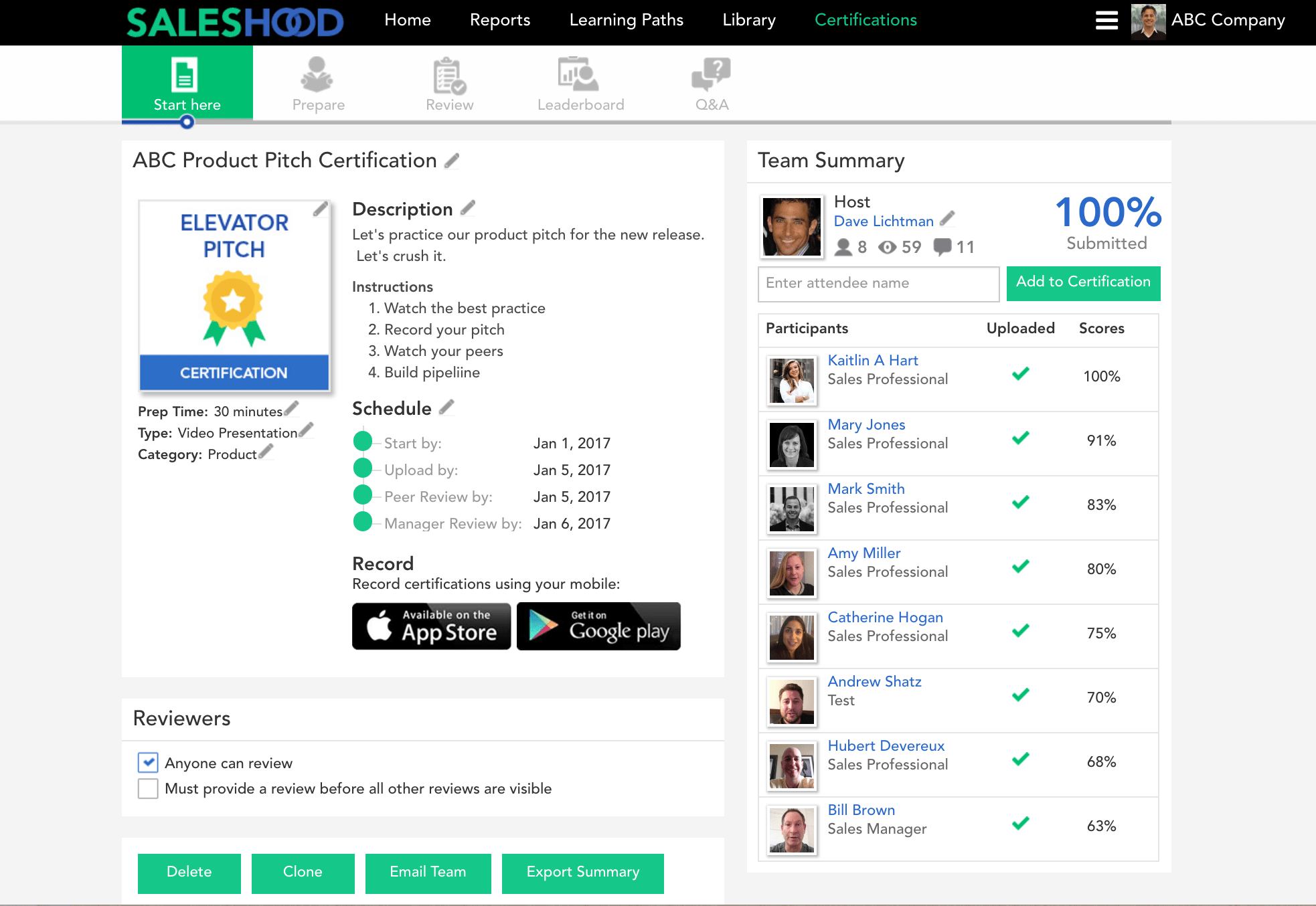Click the Clone button

(303, 873)
